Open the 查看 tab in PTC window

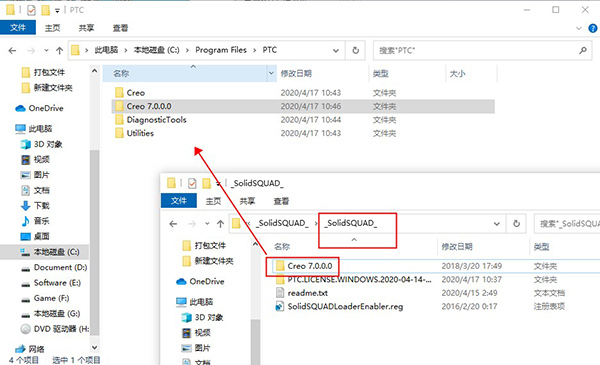120,28
